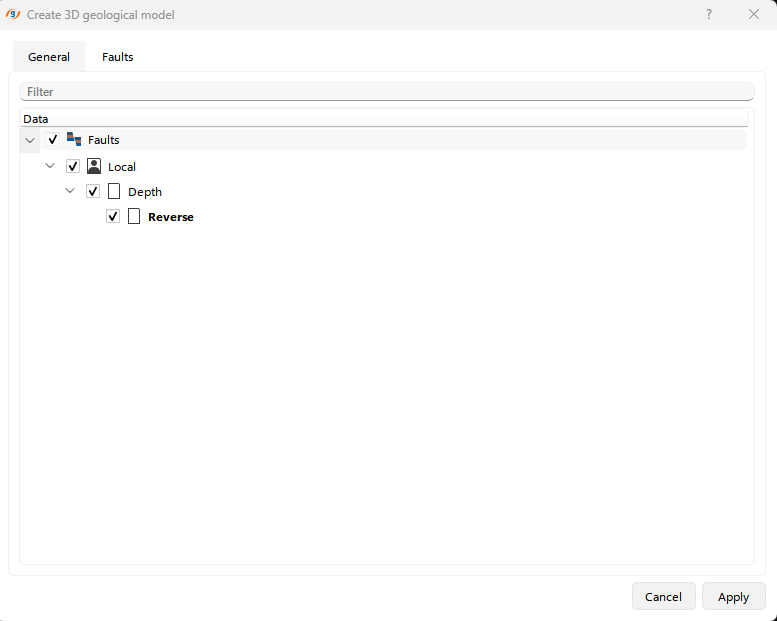Switch to the Faults tab
The width and height of the screenshot is (777, 621).
(117, 57)
